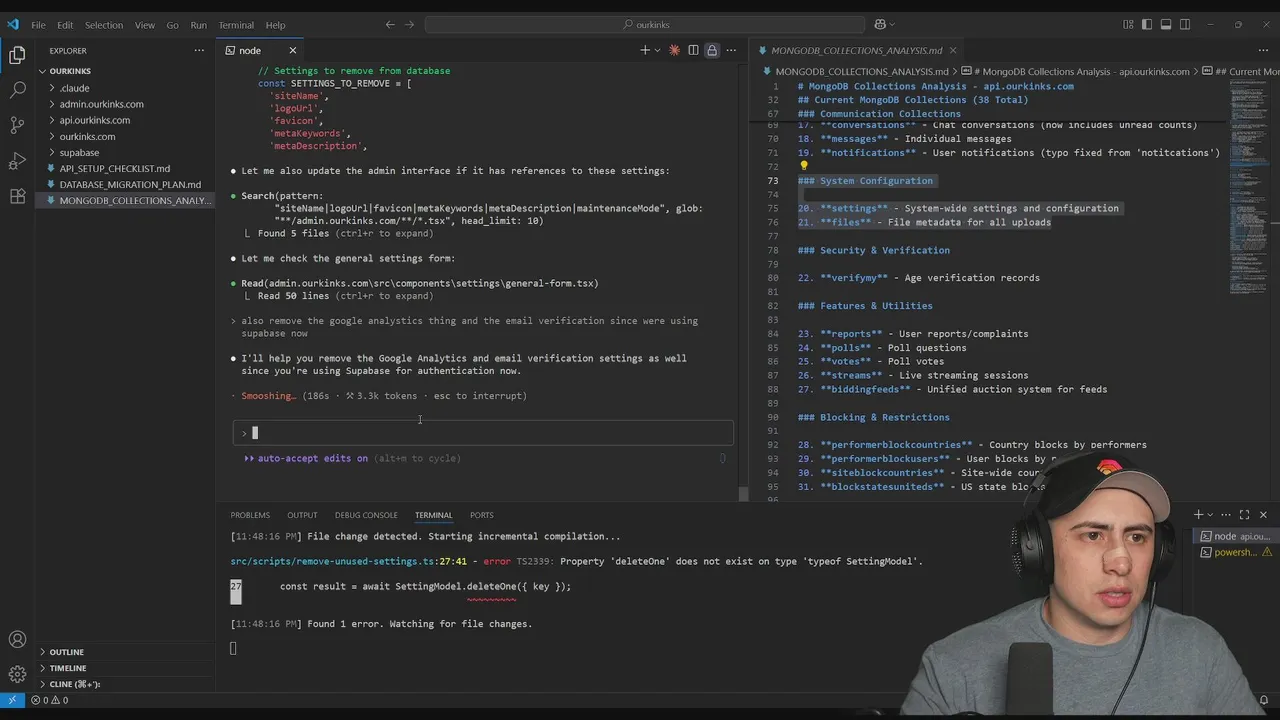
Task: Switch to the DEBUG CONSOLE tab
Action: click(366, 515)
